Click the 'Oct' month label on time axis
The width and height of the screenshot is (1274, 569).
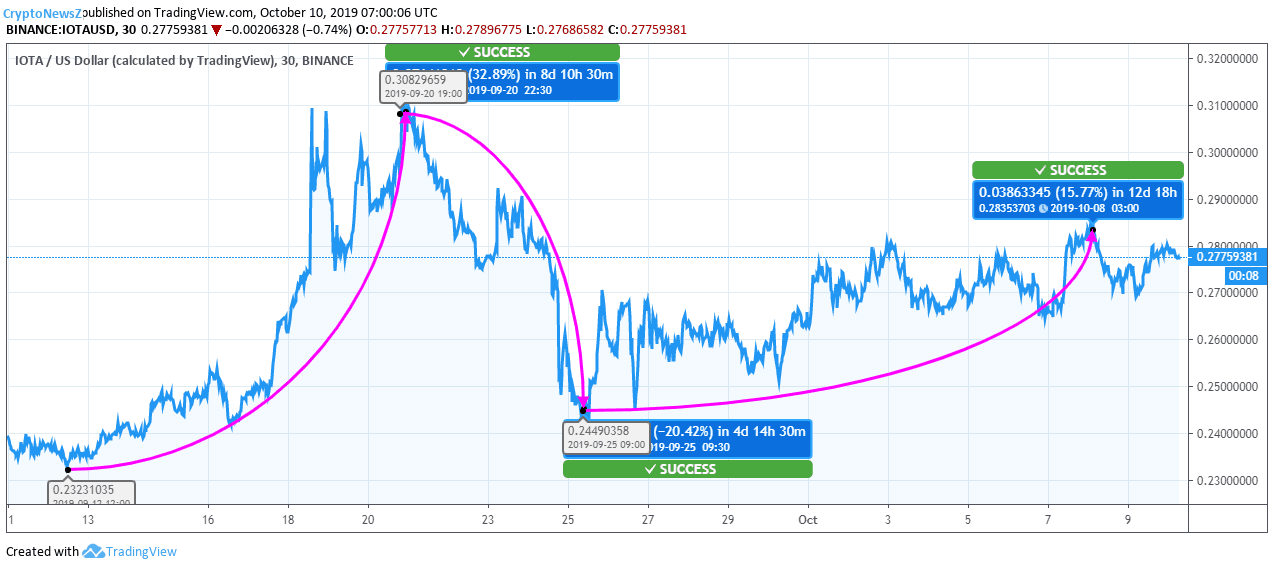tap(808, 520)
